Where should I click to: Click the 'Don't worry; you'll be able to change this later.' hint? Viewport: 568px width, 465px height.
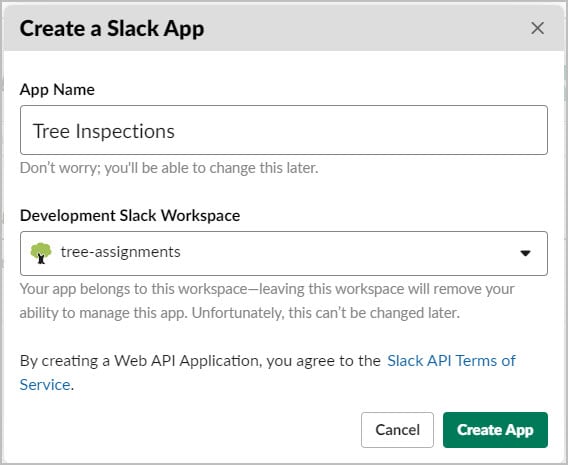169,168
